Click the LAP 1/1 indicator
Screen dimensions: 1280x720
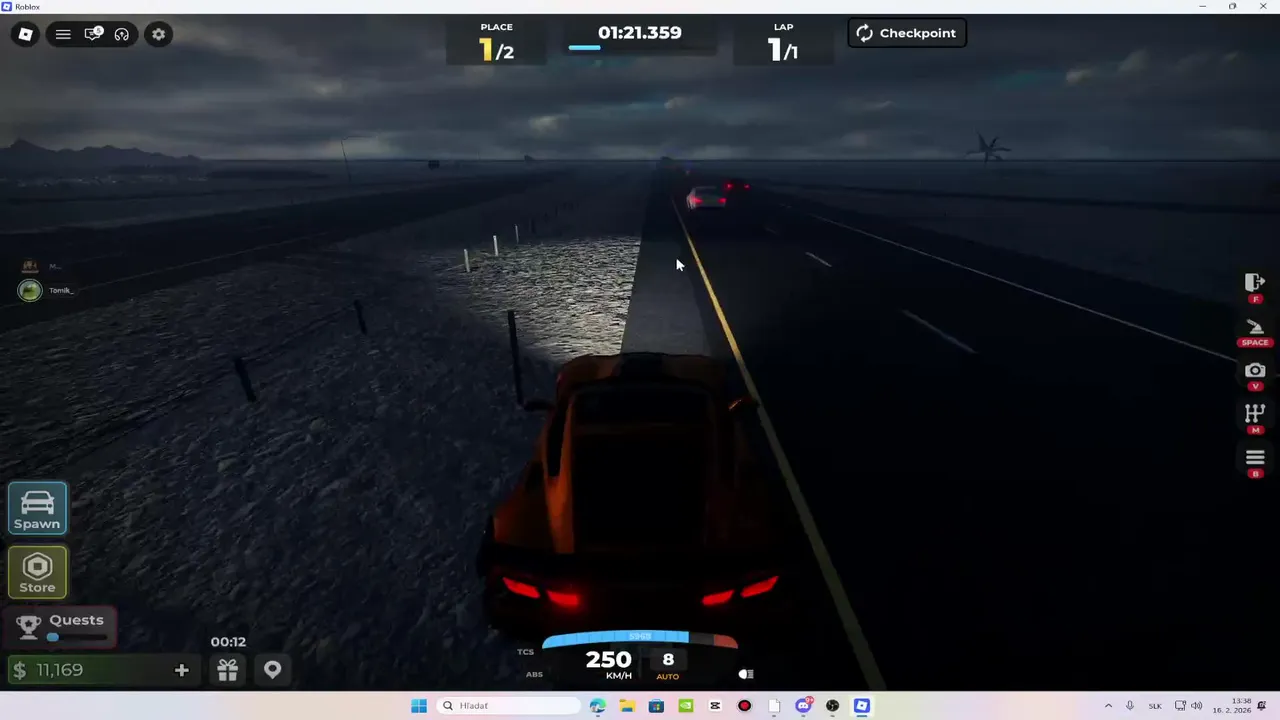(x=783, y=42)
